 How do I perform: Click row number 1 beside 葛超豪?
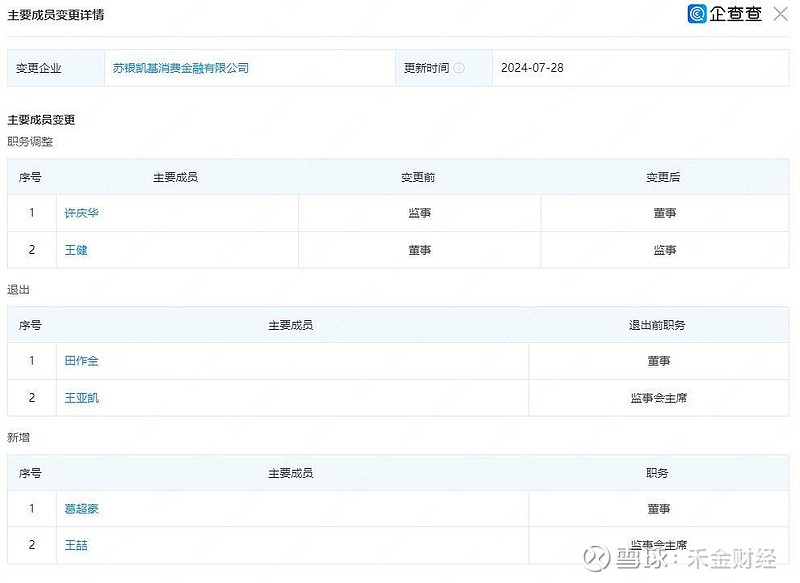(x=32, y=509)
